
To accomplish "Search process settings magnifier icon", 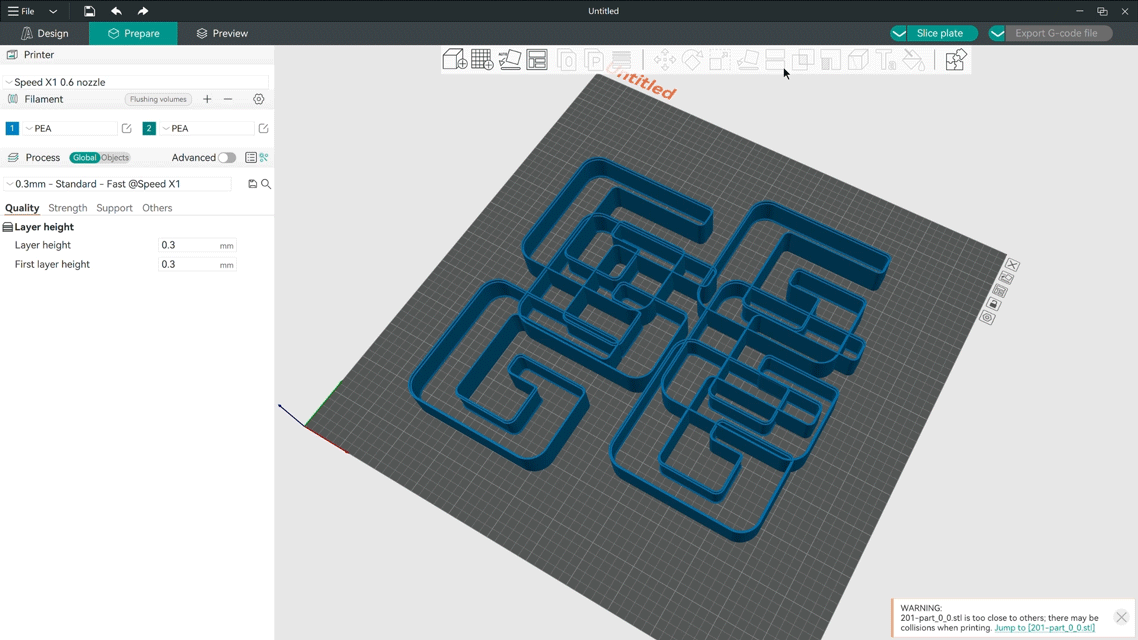I will click(266, 184).
